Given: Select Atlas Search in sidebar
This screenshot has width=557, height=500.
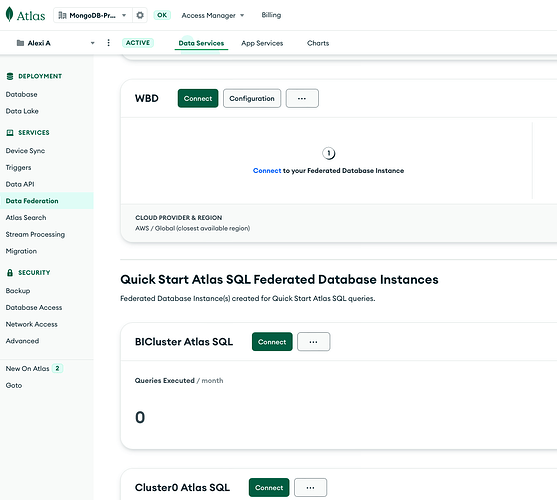Looking at the screenshot, I should click(26, 217).
